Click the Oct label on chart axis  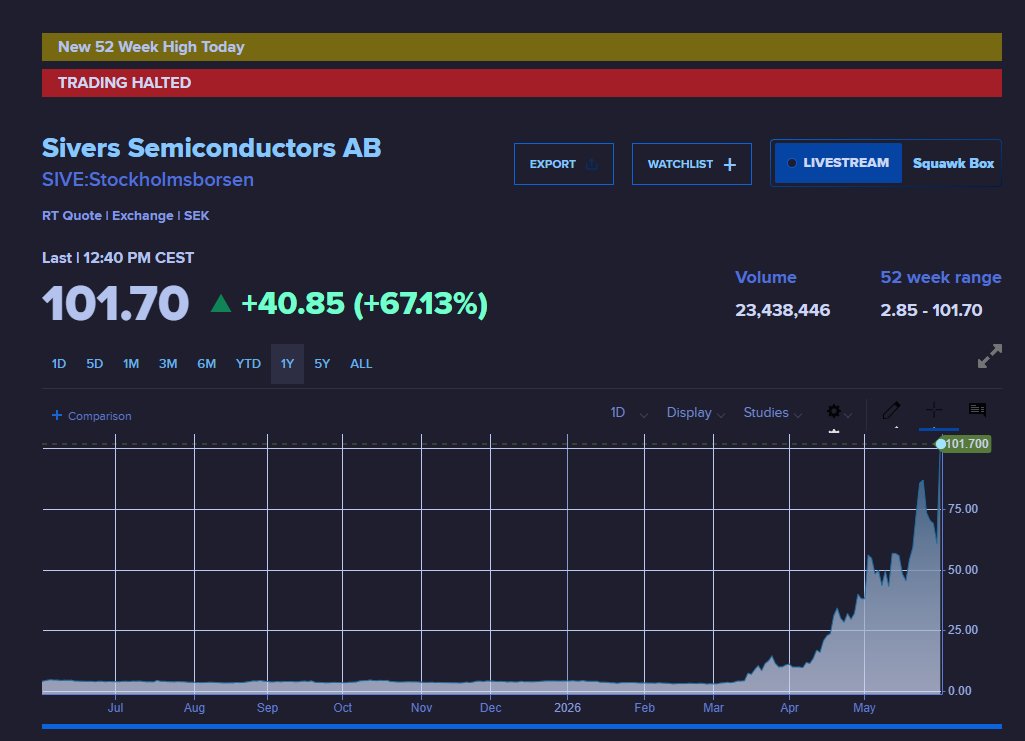tap(343, 708)
